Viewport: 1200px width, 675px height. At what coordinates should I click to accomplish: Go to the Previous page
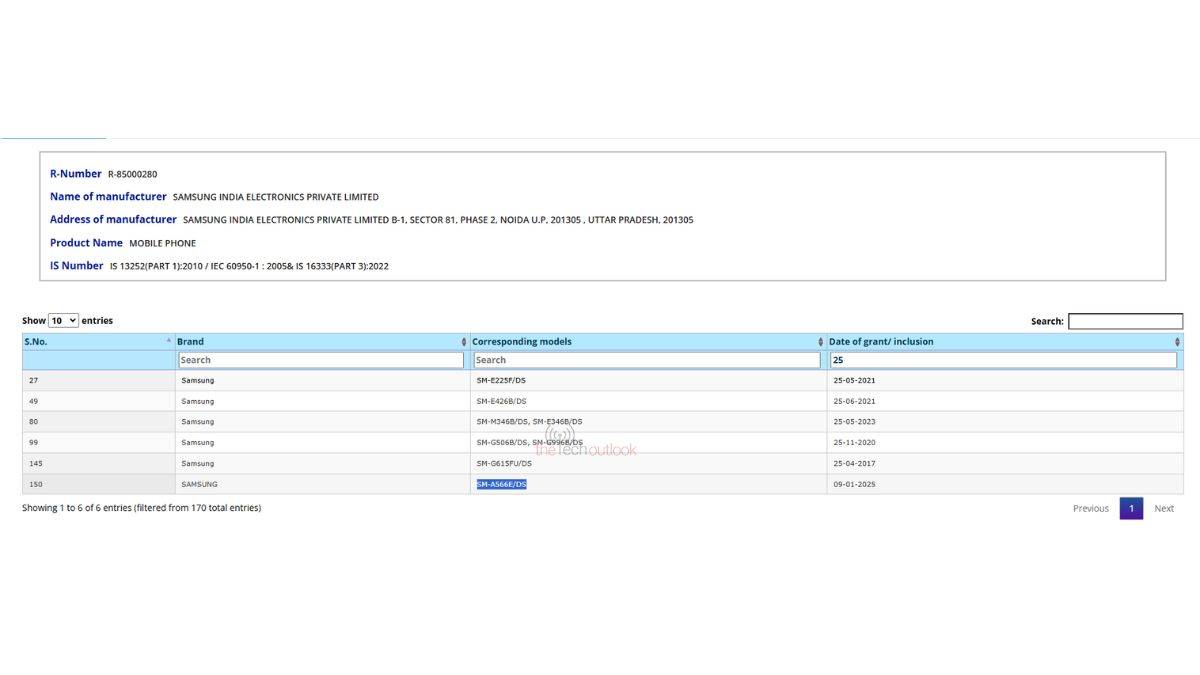(1090, 508)
